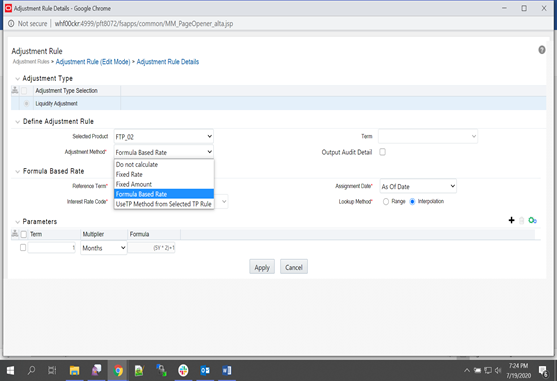Image resolution: width=557 pixels, height=381 pixels.
Task: Click the hierarchy icon in Parameters table header
Action: click(15, 234)
